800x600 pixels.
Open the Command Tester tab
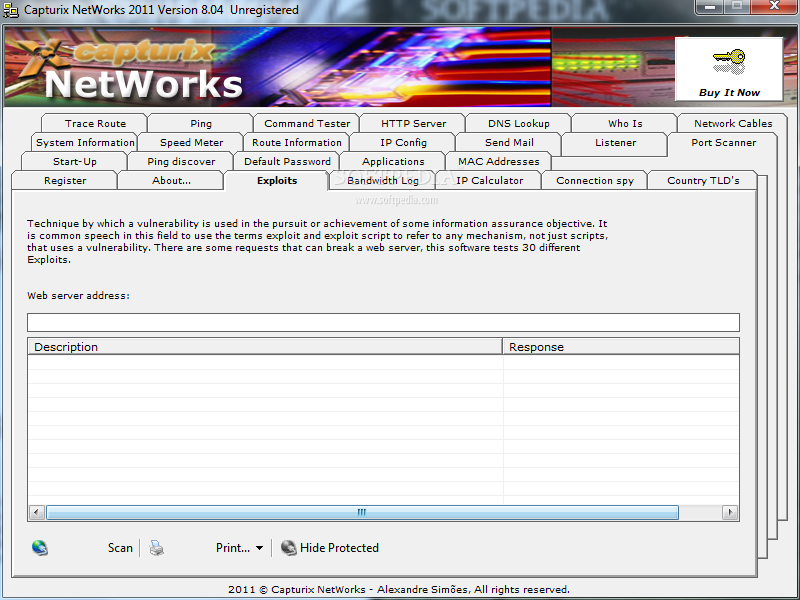tap(307, 123)
